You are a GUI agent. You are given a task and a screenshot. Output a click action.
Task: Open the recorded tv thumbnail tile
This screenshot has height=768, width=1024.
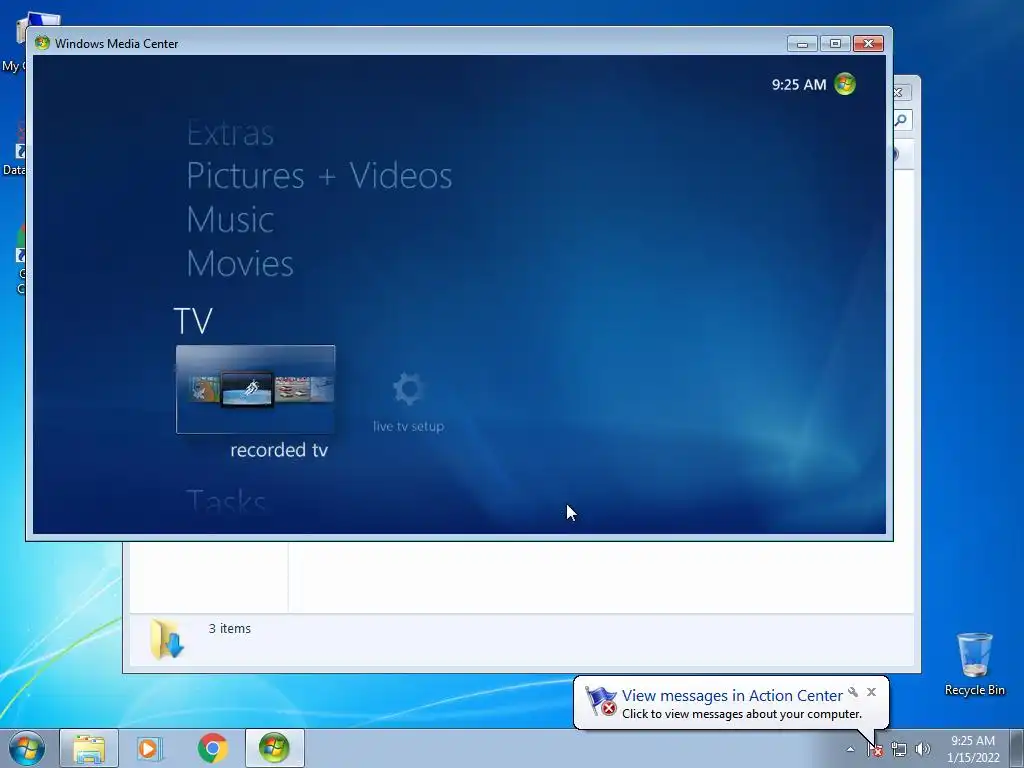(255, 389)
